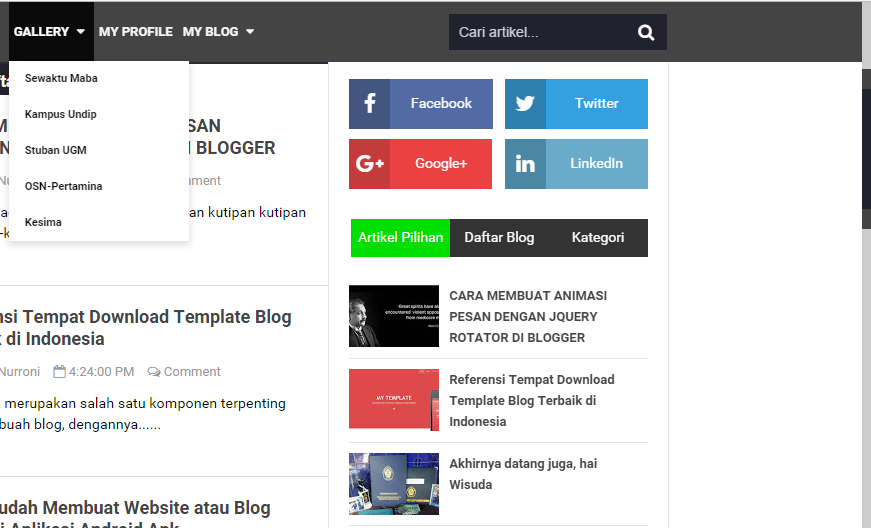
Task: Click the page vertical scrollbar thumb
Action: click(866, 149)
